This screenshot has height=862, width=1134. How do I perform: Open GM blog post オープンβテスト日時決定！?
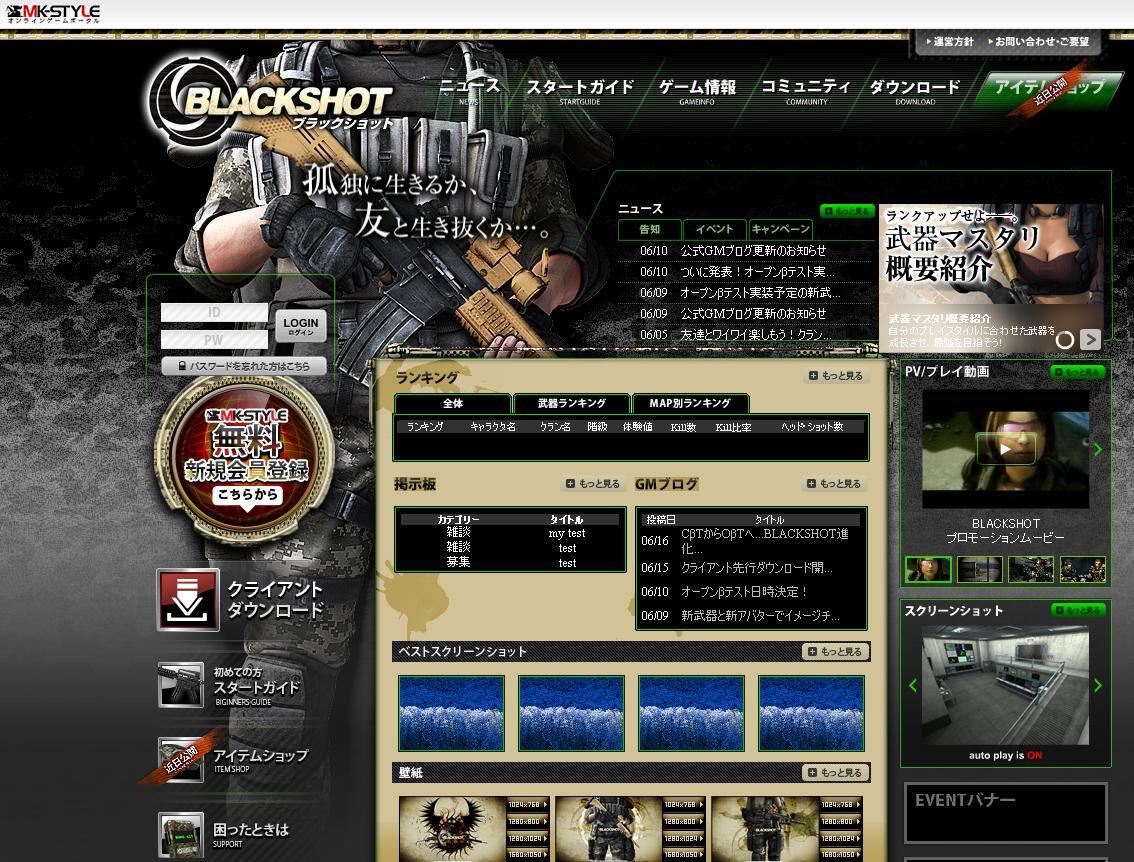point(744,592)
